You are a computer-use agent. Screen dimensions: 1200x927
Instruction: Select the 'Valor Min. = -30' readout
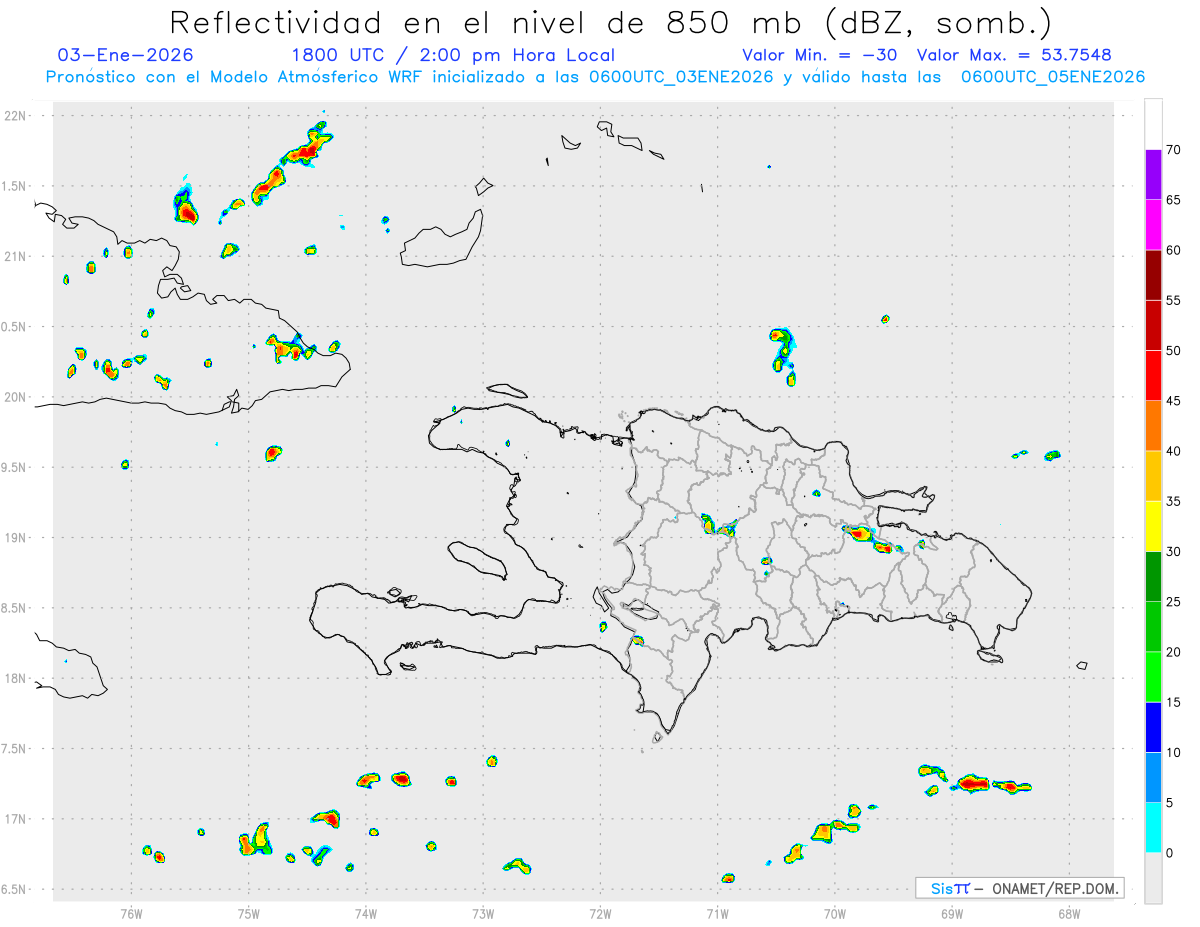coord(819,55)
